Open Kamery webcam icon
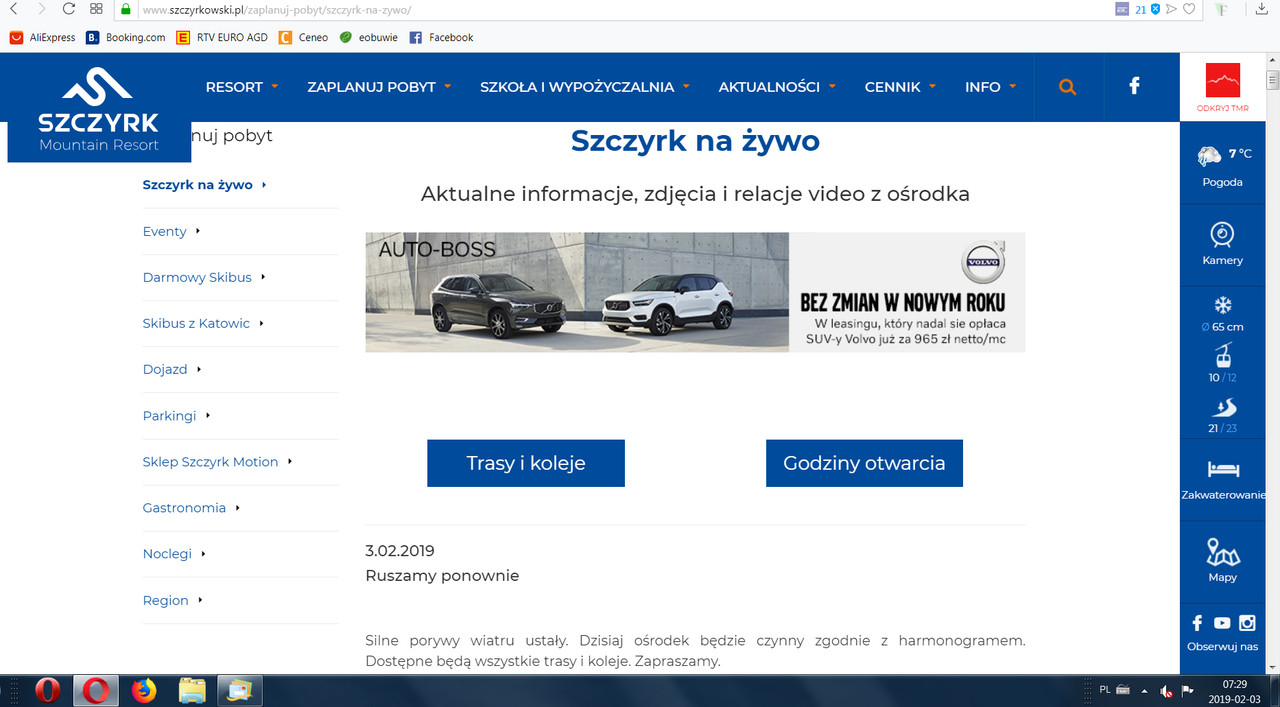The image size is (1280, 707). point(1222,243)
